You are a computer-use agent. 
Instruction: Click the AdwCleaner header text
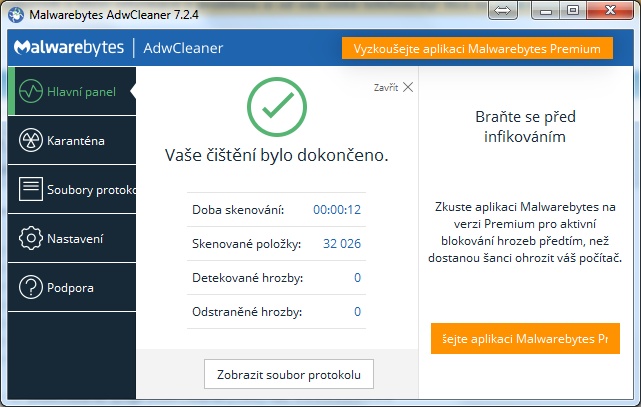[x=183, y=48]
